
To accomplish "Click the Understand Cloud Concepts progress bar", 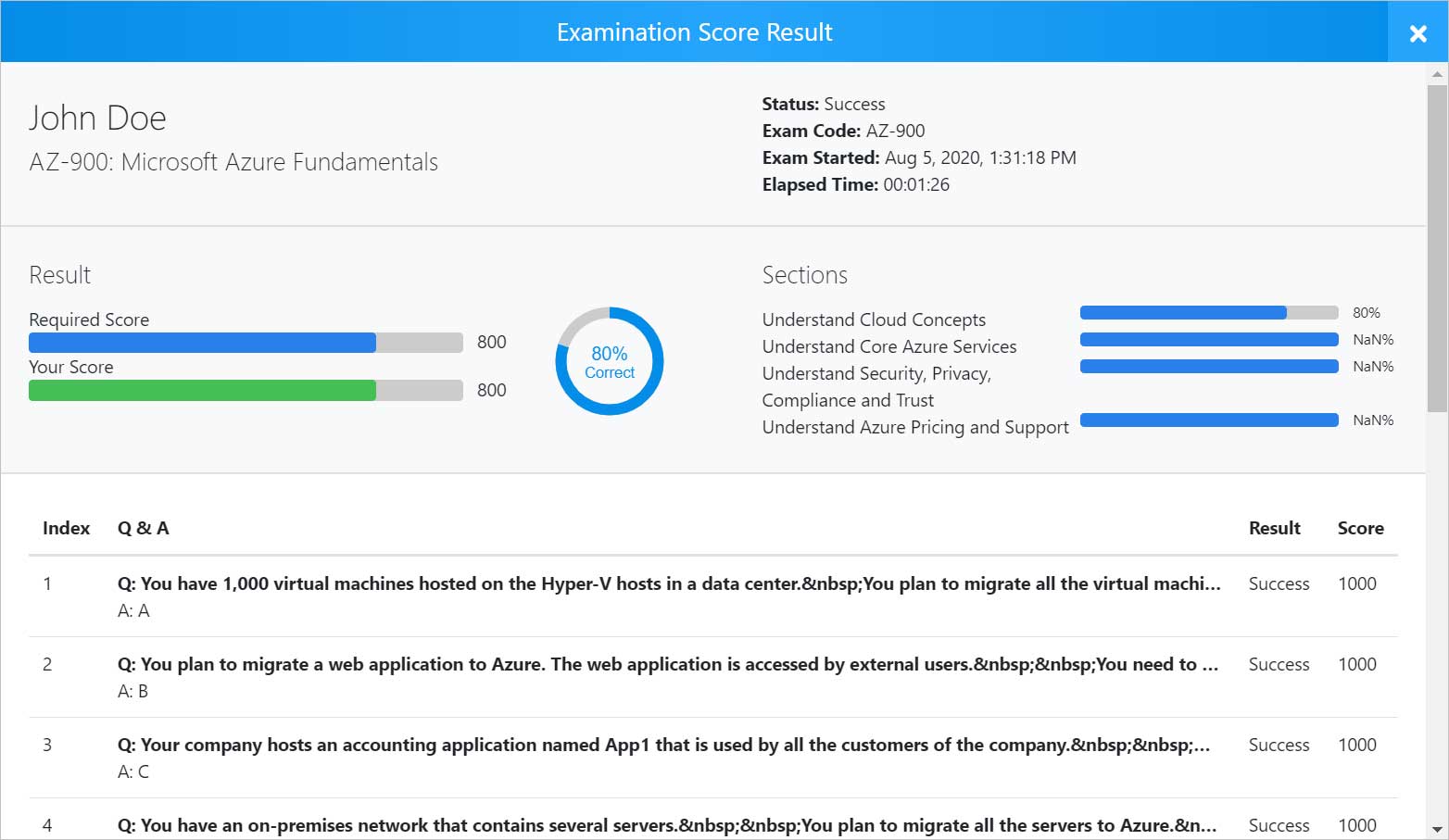I will coord(1209,313).
